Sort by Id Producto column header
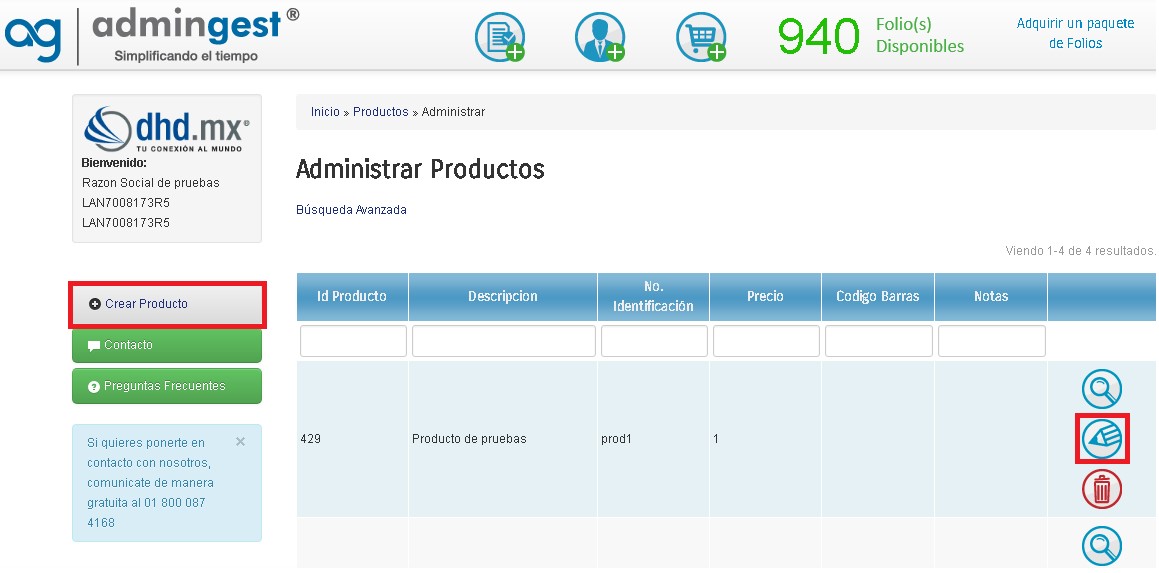Viewport: 1159px width, 573px height. click(x=352, y=296)
